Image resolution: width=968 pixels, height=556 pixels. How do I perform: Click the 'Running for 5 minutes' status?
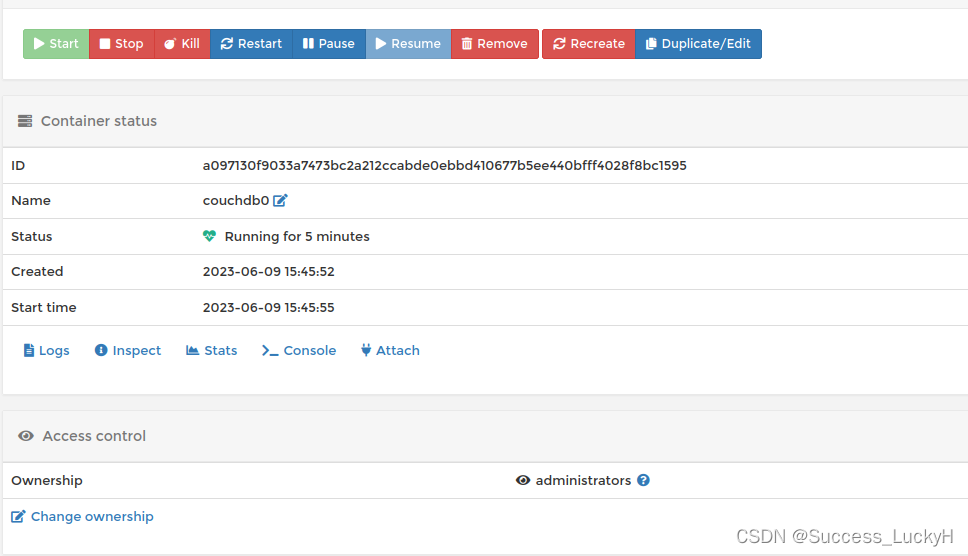pyautogui.click(x=297, y=236)
